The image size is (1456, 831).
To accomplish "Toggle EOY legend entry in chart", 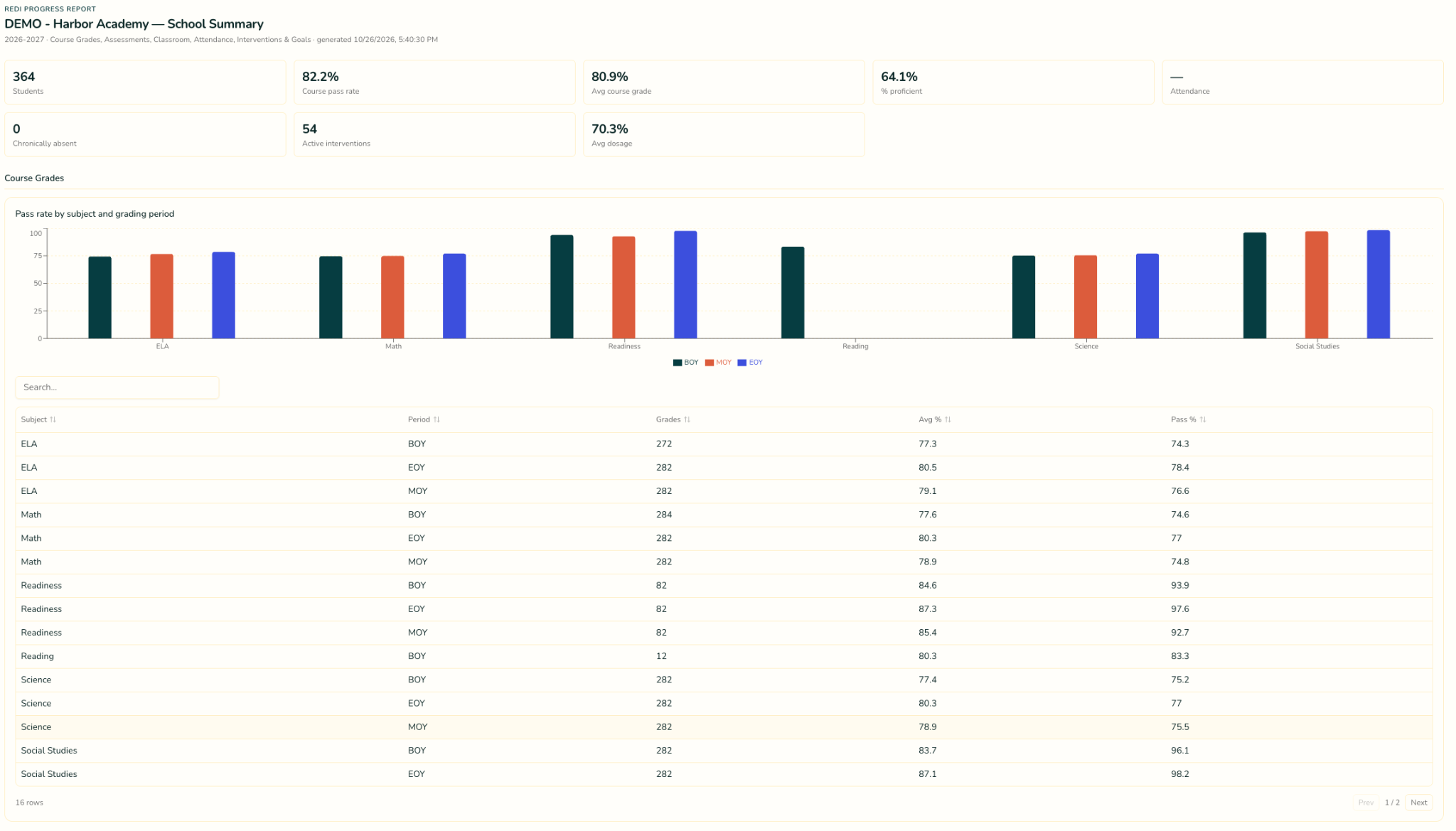I will [750, 363].
